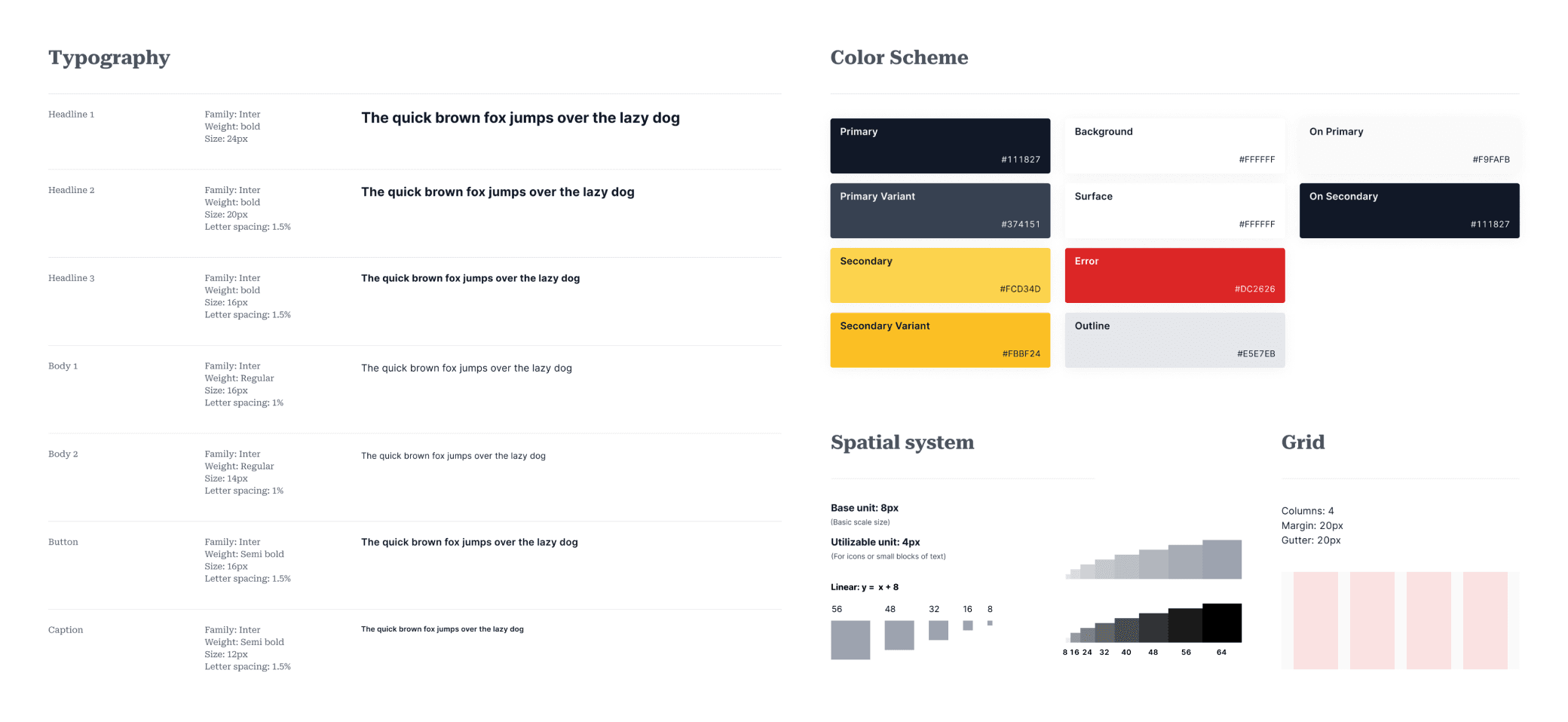Screen dimensions: 1568x722
Task: Click the On Secondary color swatch
Action: click(1408, 210)
